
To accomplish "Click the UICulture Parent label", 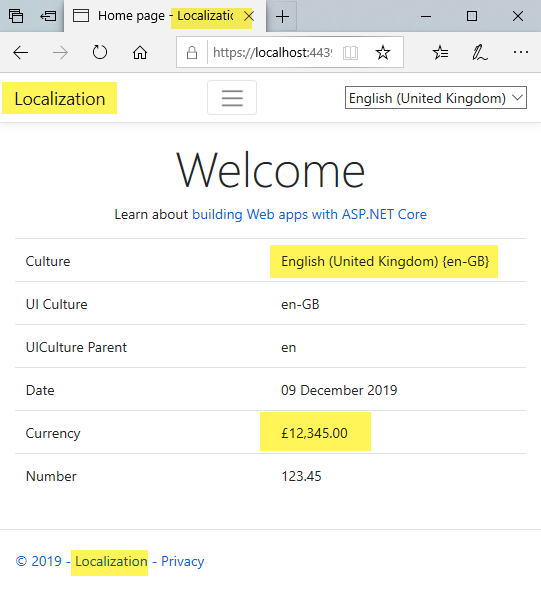I will point(76,347).
